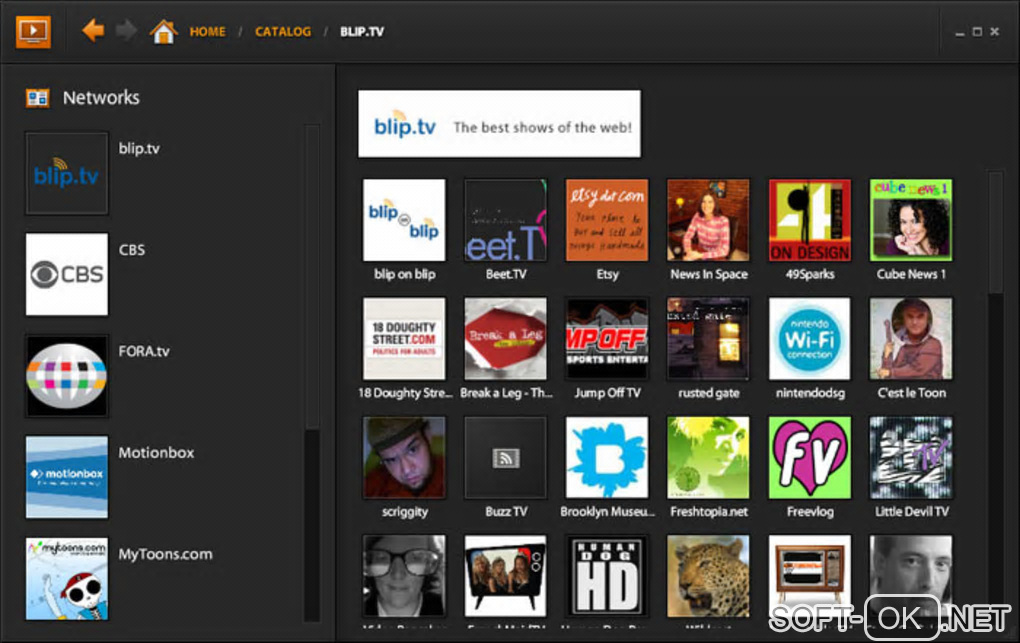Open the glasses face channel thumbnail
The image size is (1020, 643).
[x=404, y=576]
